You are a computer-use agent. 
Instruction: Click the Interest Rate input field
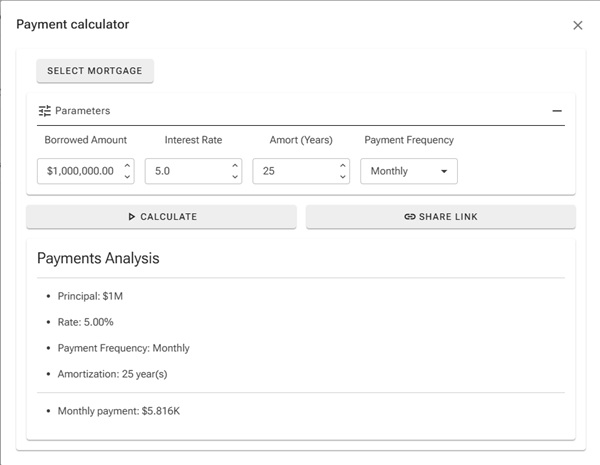186,171
